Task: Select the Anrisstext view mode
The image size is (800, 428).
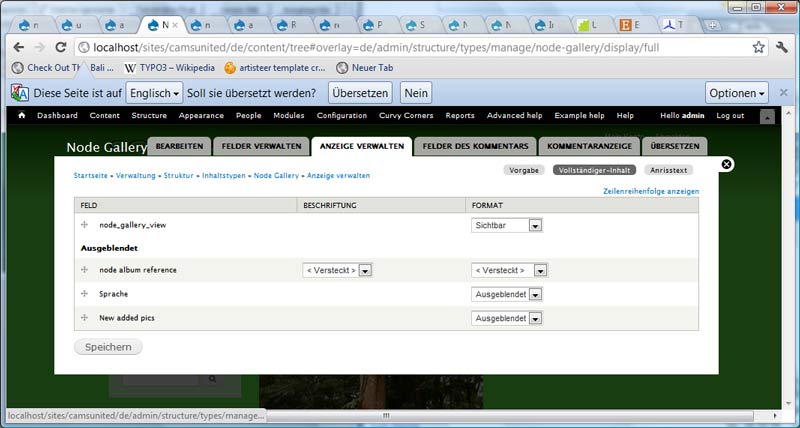Action: (x=669, y=170)
